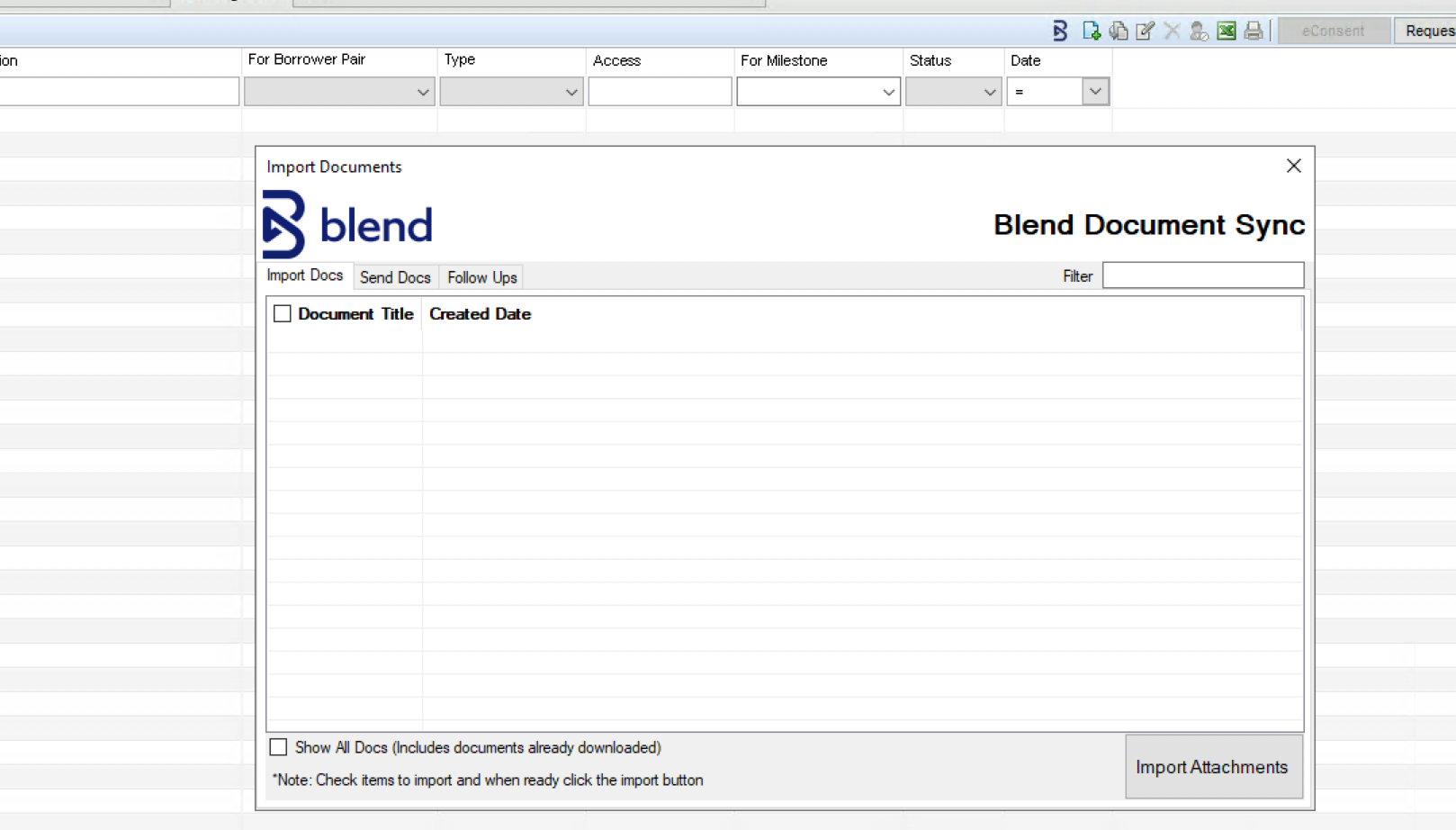Click the Request button in the toolbar

coord(1426,31)
